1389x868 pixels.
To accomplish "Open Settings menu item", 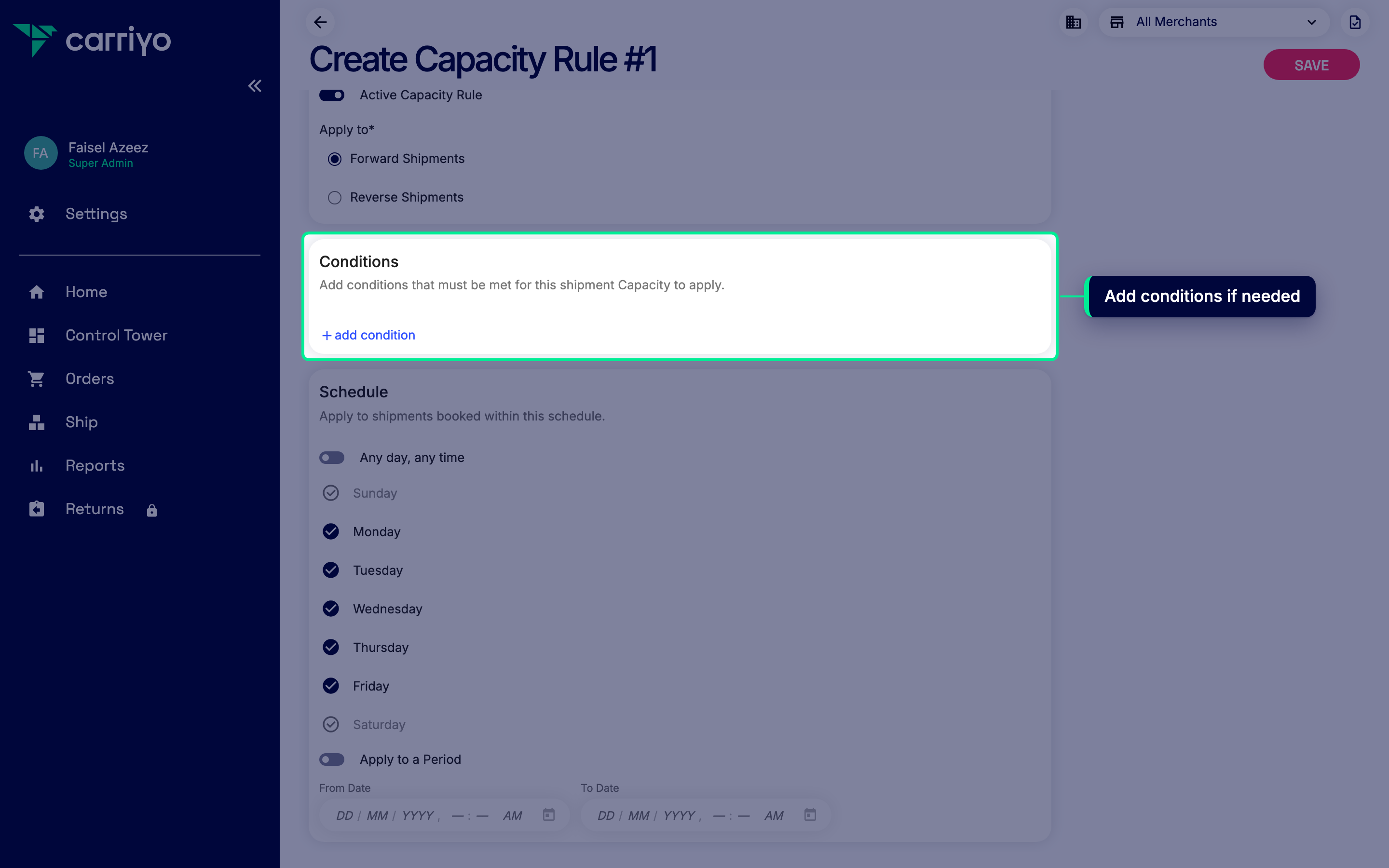I will [96, 214].
